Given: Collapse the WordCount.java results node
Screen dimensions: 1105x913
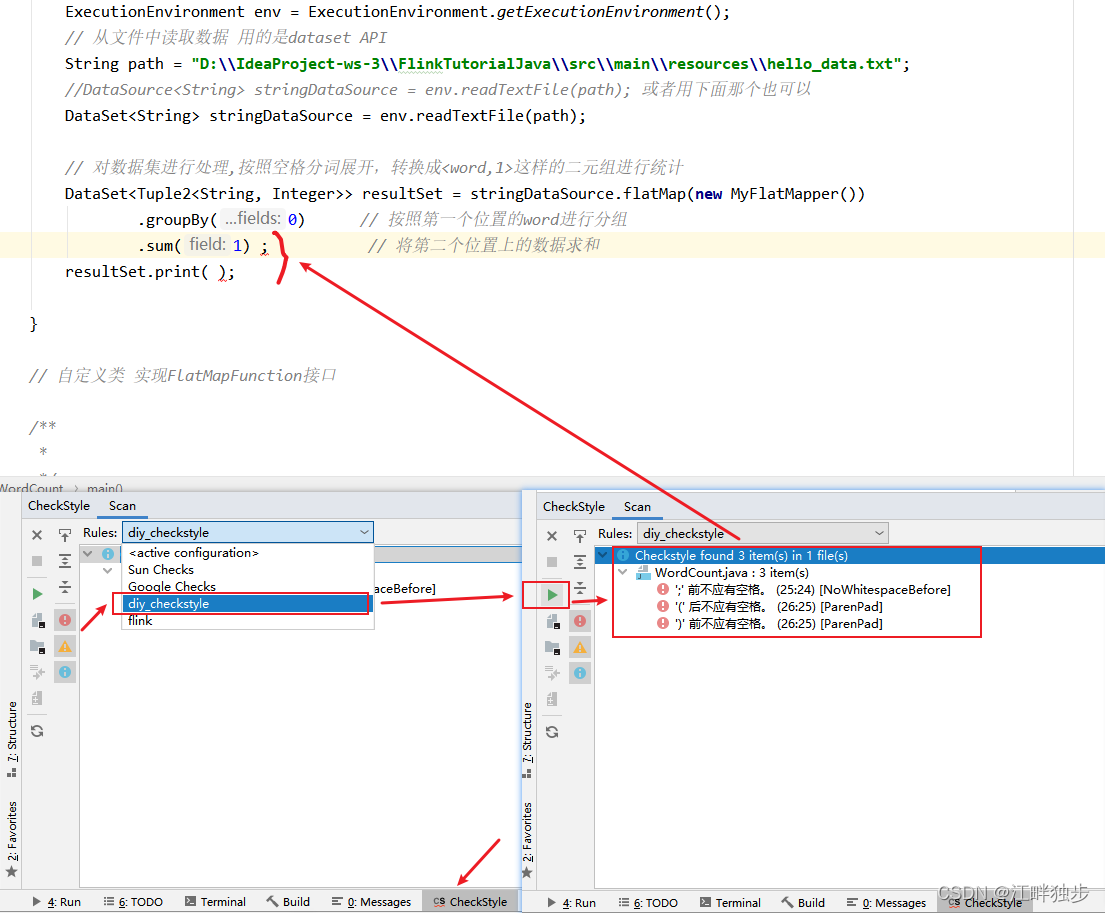Looking at the screenshot, I should (x=623, y=572).
